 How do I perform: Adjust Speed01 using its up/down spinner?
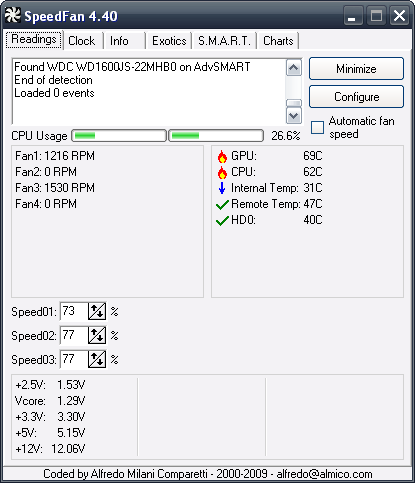tap(97, 311)
